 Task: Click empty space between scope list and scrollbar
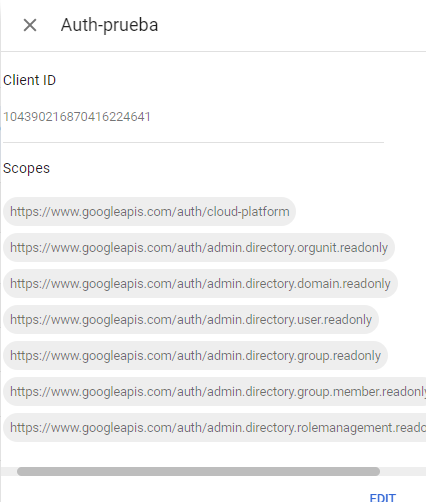[x=213, y=455]
